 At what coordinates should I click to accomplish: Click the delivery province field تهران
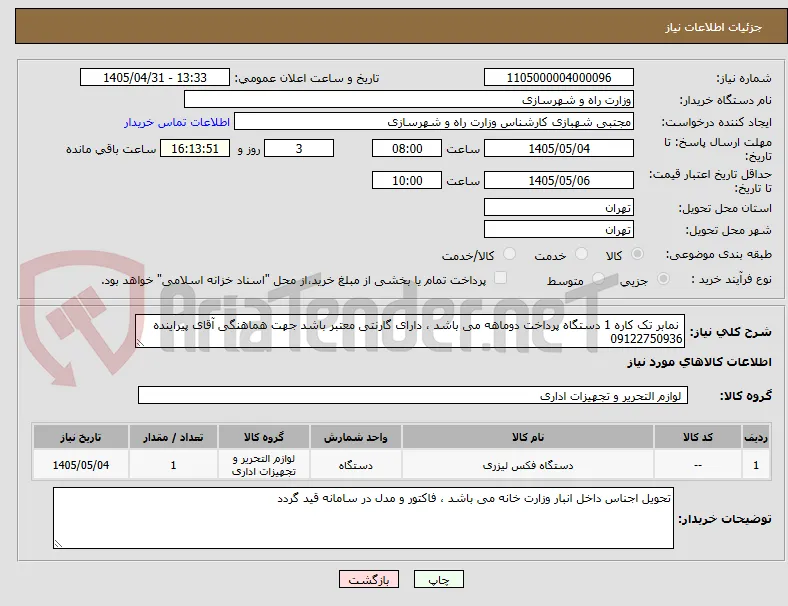pos(559,207)
